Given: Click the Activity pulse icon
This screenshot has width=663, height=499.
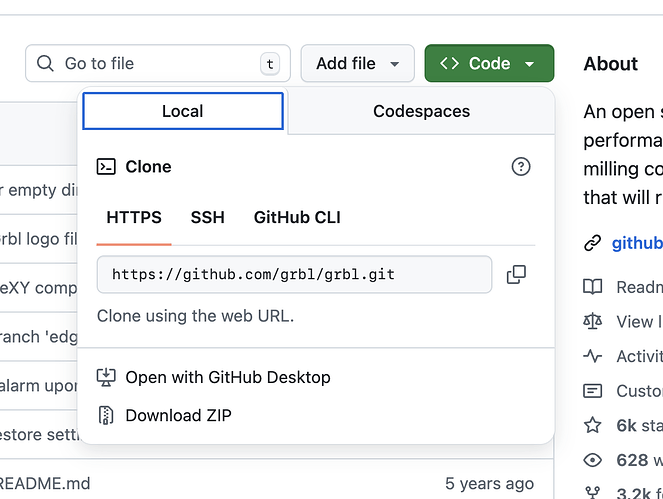Looking at the screenshot, I should point(593,356).
